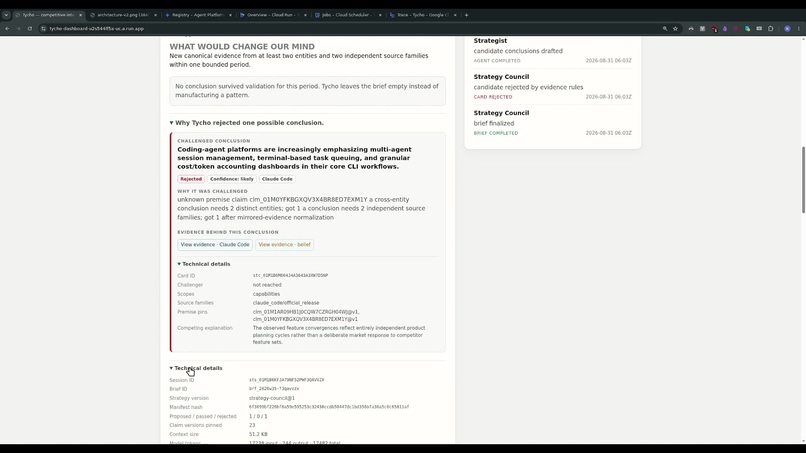This screenshot has width=806, height=453.
Task: Go back to the previous page
Action: pos(7,29)
